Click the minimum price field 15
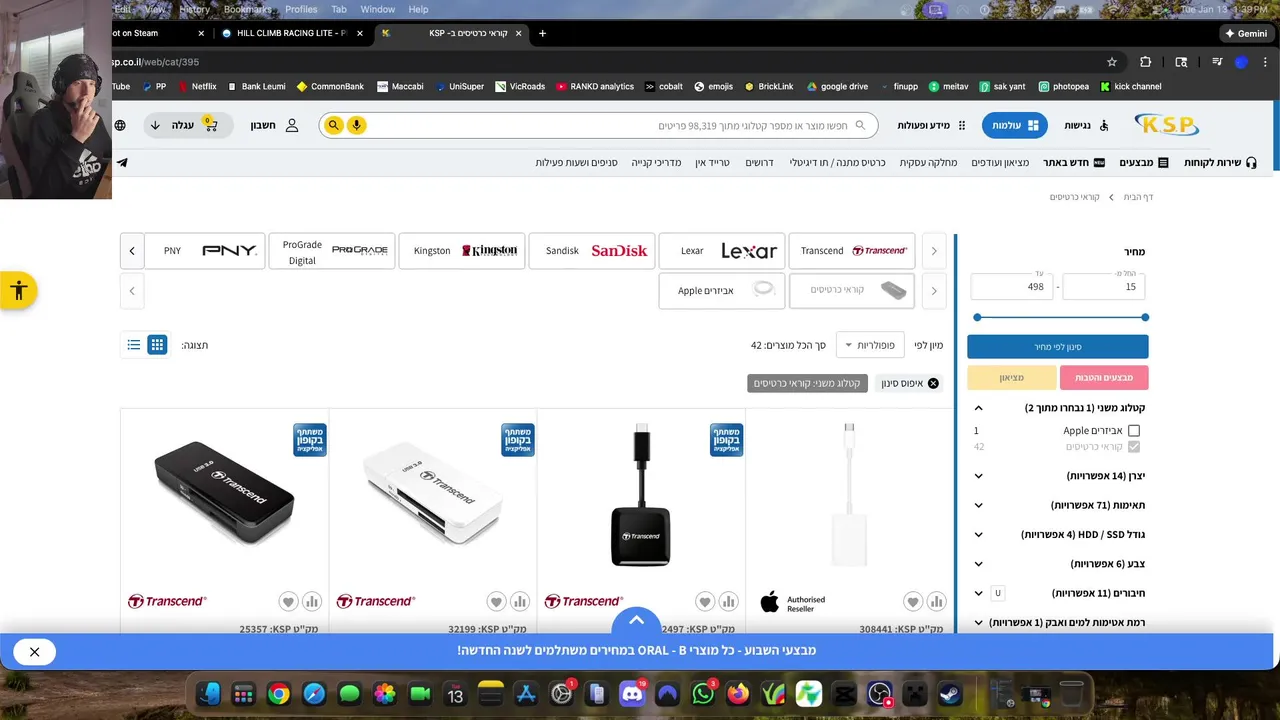Viewport: 1280px width, 720px height. (x=1104, y=287)
